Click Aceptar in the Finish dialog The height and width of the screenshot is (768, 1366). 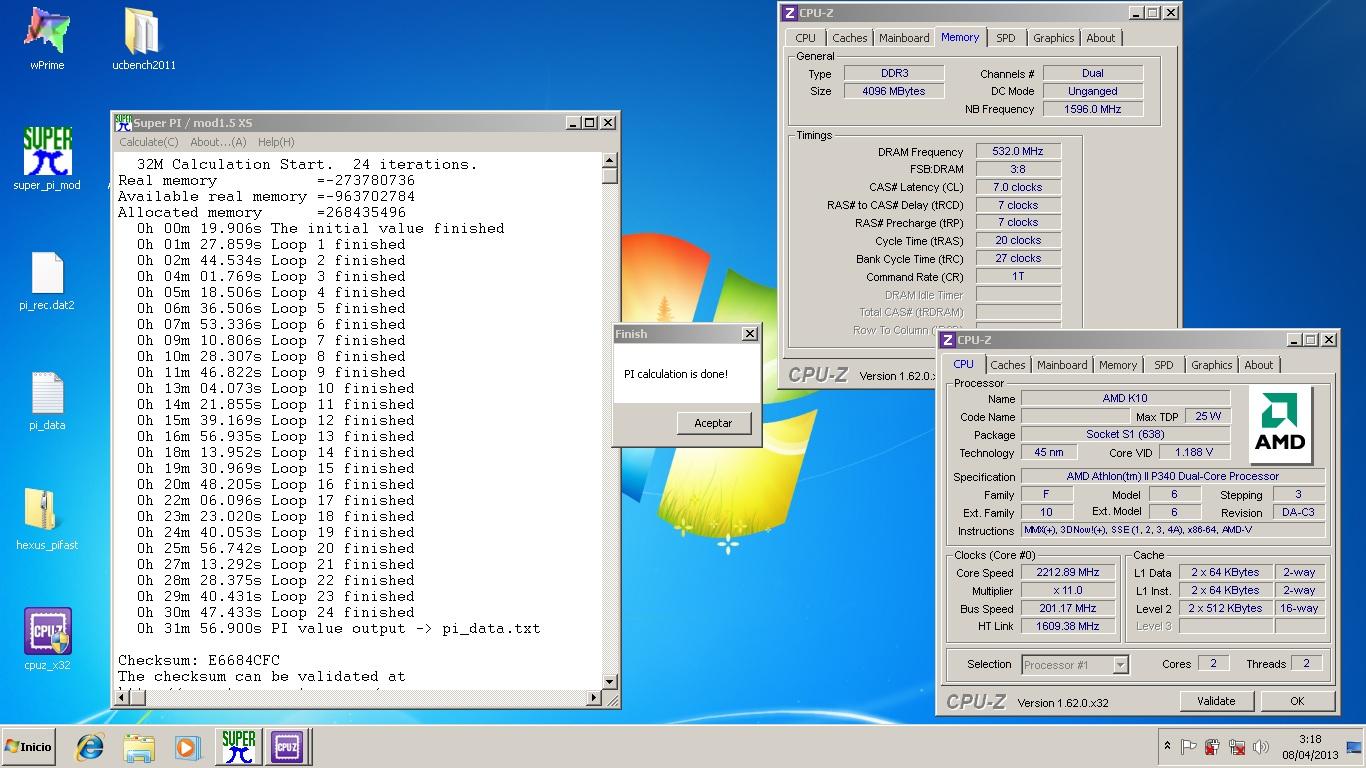pos(713,423)
